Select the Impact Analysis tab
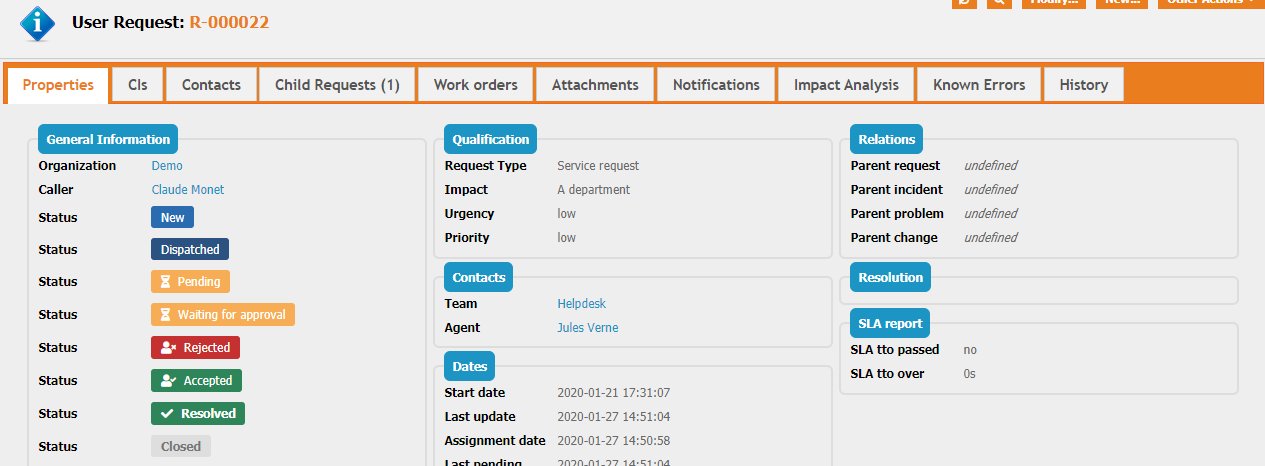The height and width of the screenshot is (466, 1265). pos(846,85)
